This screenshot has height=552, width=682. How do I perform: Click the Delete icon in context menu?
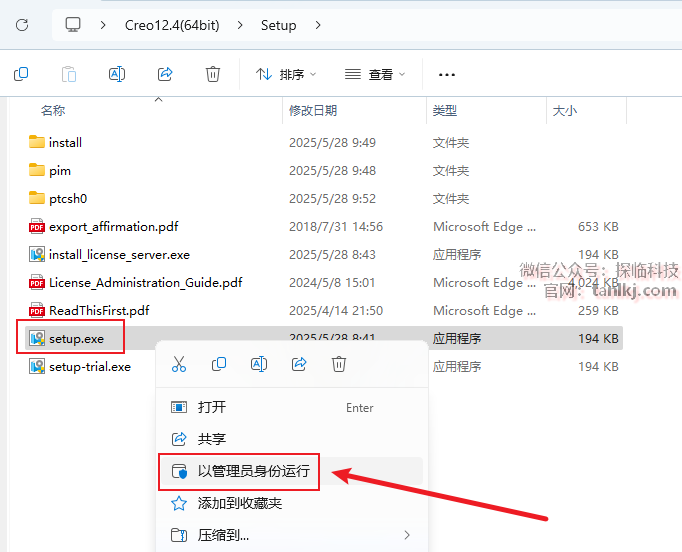tap(339, 364)
